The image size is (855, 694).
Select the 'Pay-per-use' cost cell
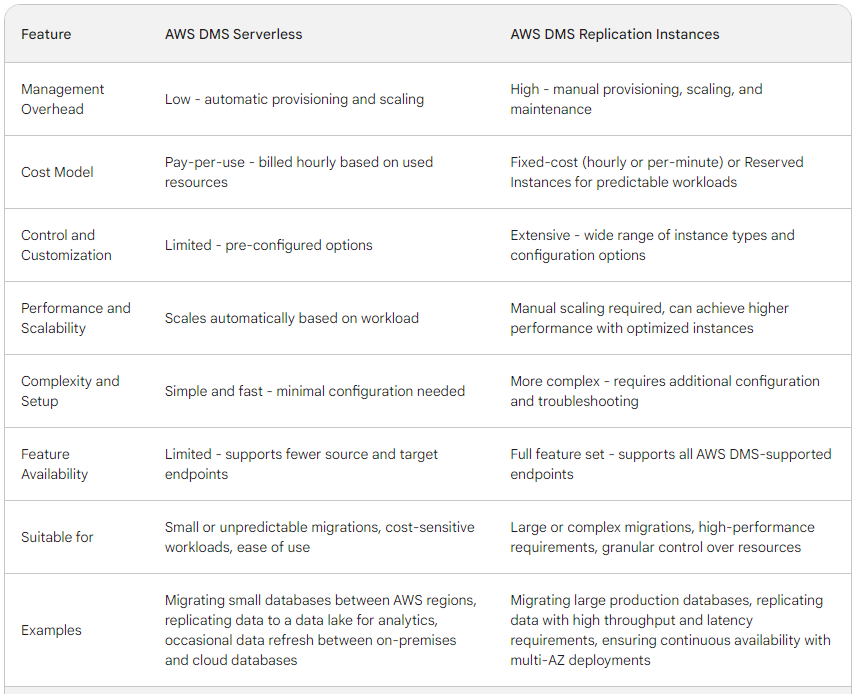tap(299, 172)
